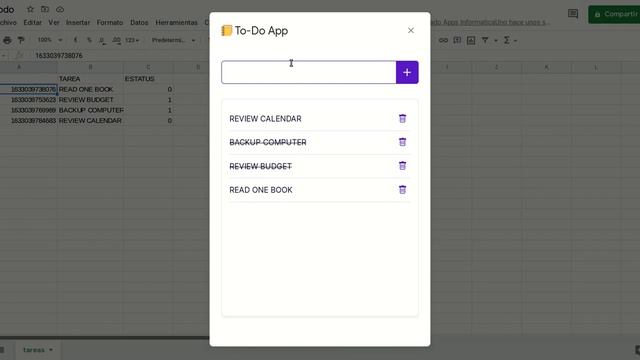Toggle completion of REVIEW CALENDAR task

[x=265, y=119]
